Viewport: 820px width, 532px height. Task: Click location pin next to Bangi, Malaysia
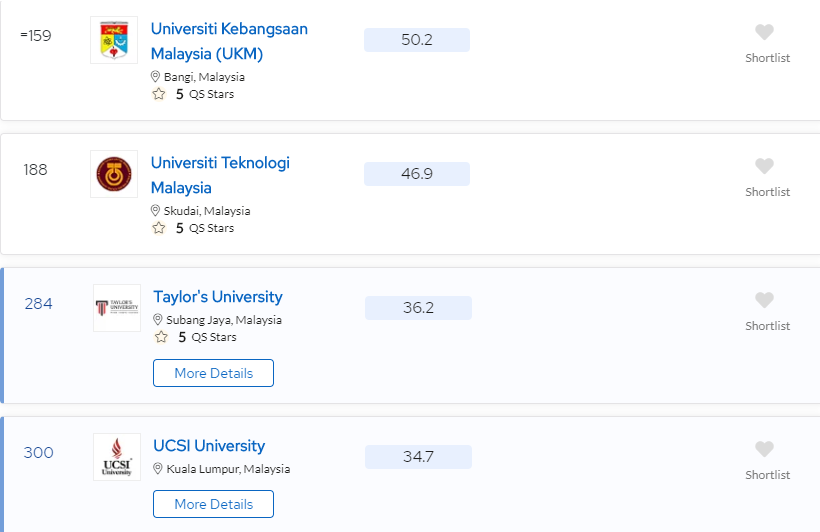[155, 77]
